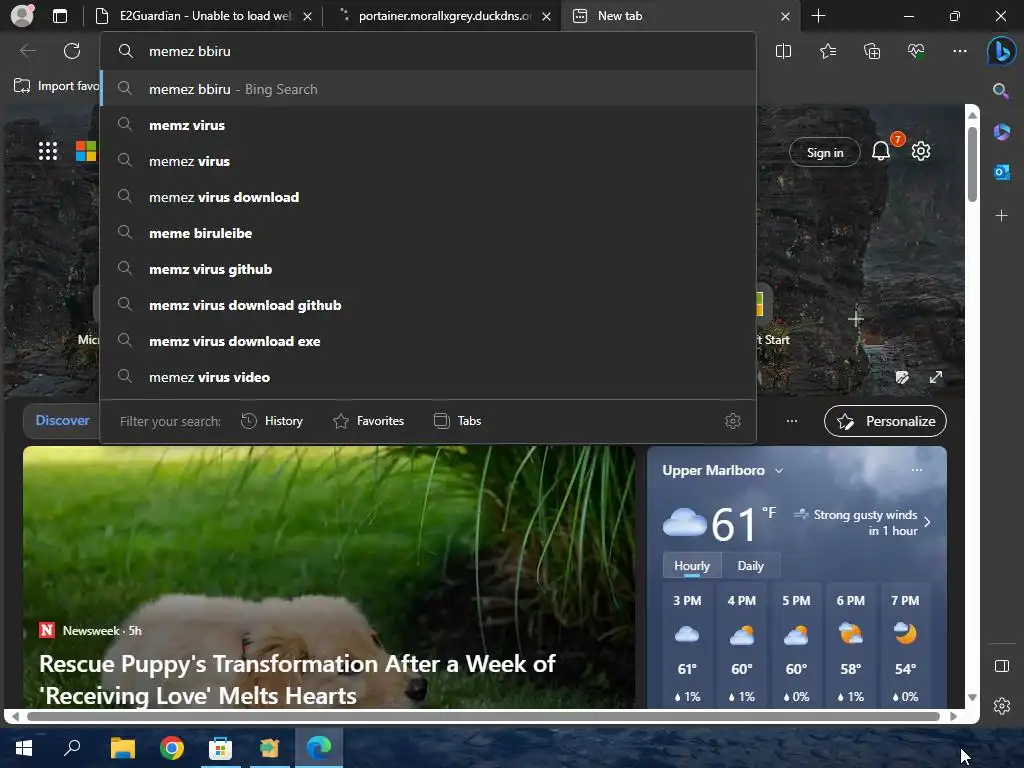Choose 'memz virus' suggestion
Image resolution: width=1024 pixels, height=768 pixels.
428,125
